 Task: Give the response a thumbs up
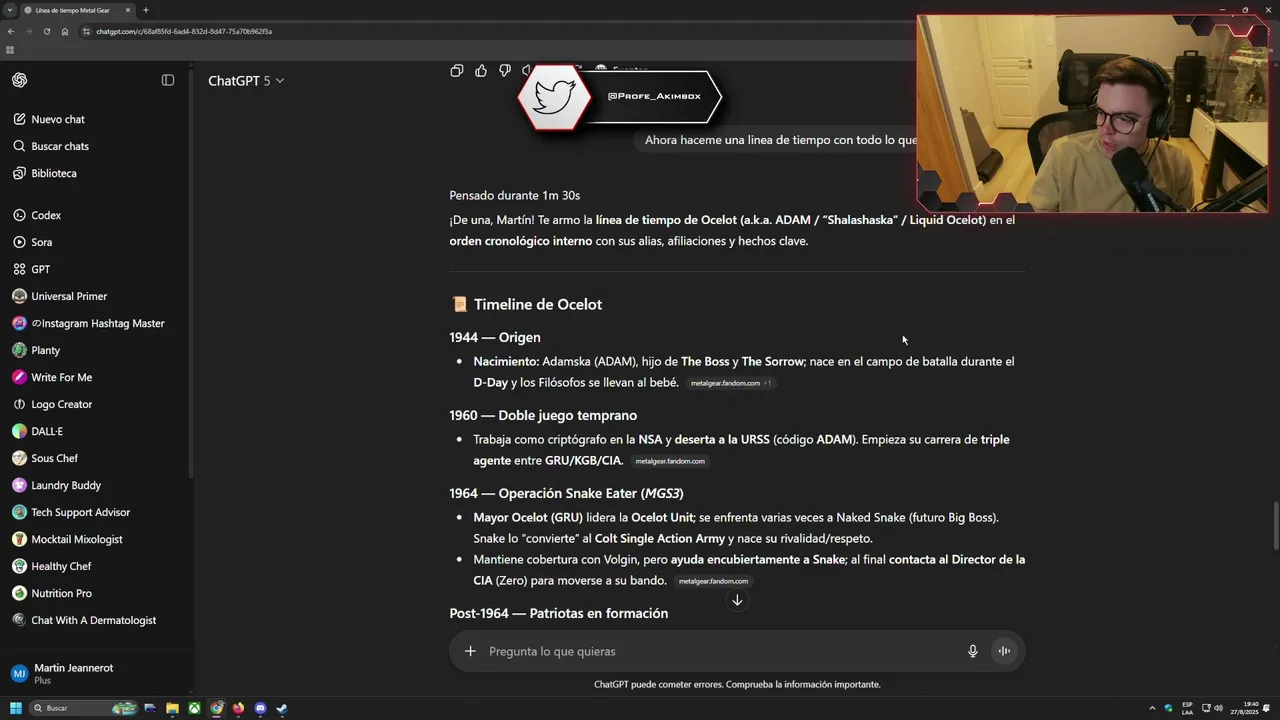[481, 70]
